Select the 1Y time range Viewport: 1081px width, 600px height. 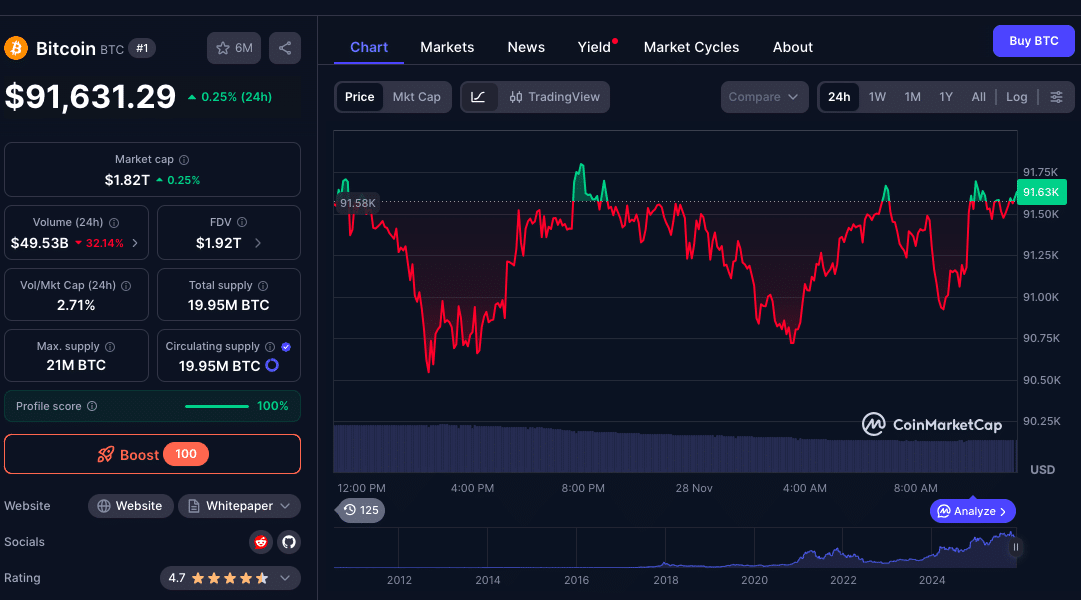pyautogui.click(x=946, y=97)
